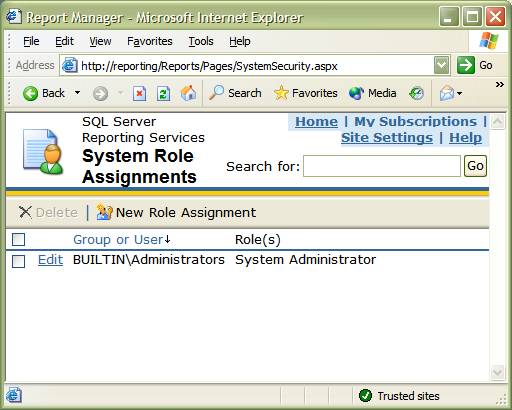Open the Edit menu
Screen dimensions: 512x410
point(64,41)
